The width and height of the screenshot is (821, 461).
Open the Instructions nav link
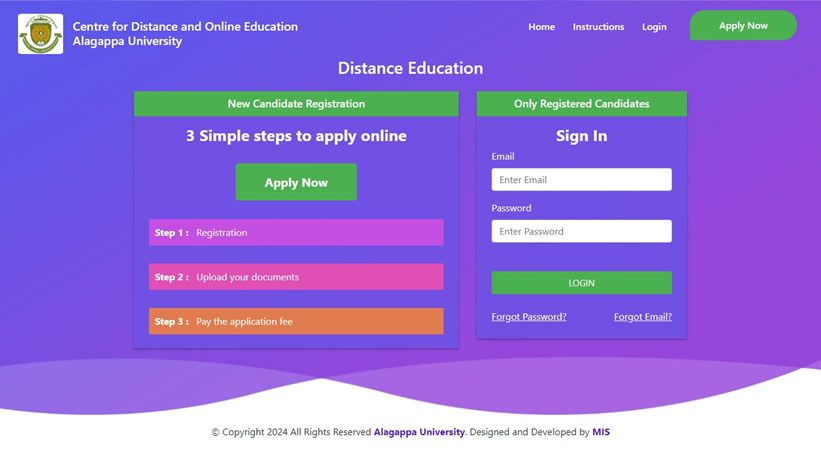[x=598, y=27]
